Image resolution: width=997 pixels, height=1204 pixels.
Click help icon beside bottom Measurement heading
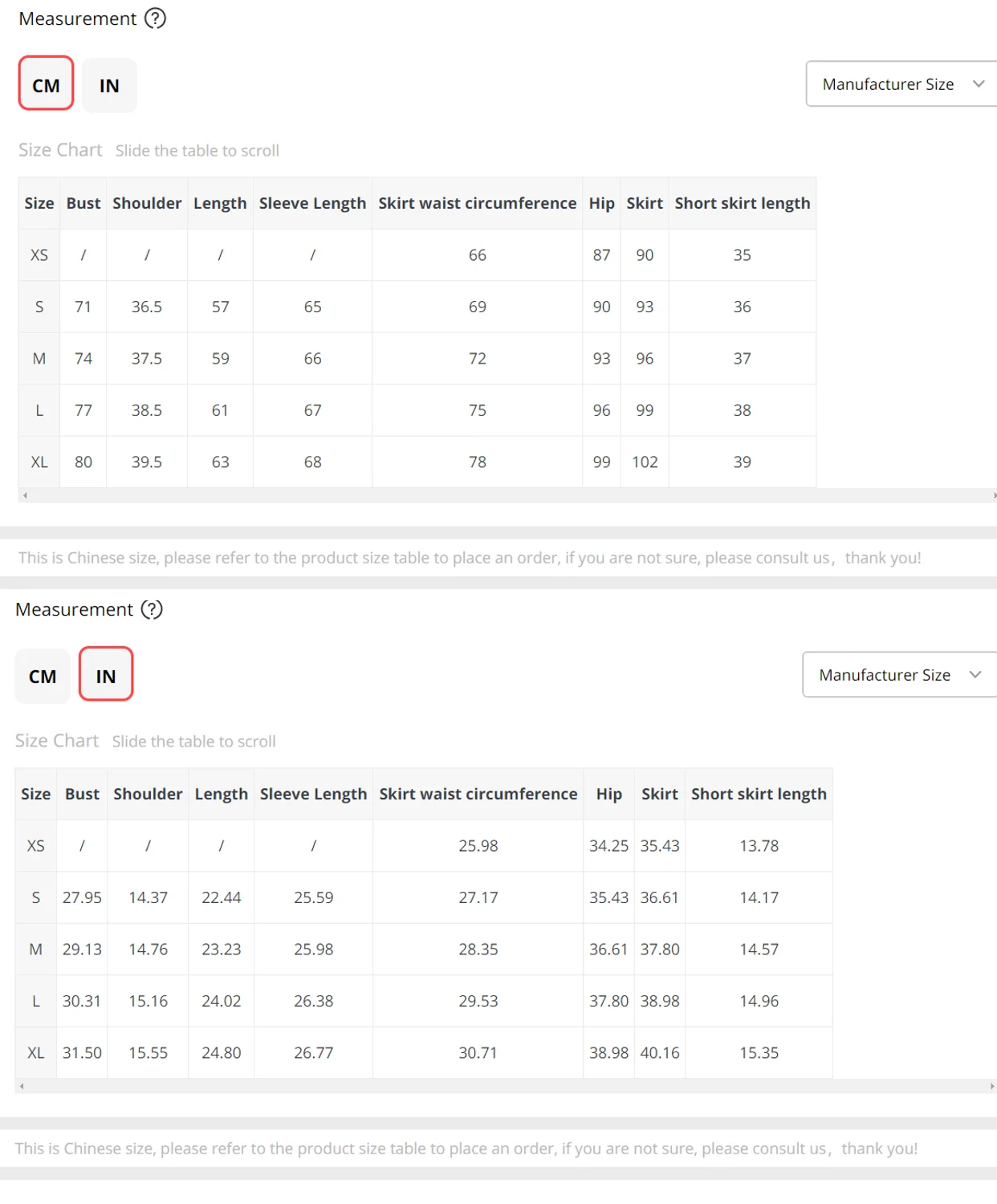152,609
